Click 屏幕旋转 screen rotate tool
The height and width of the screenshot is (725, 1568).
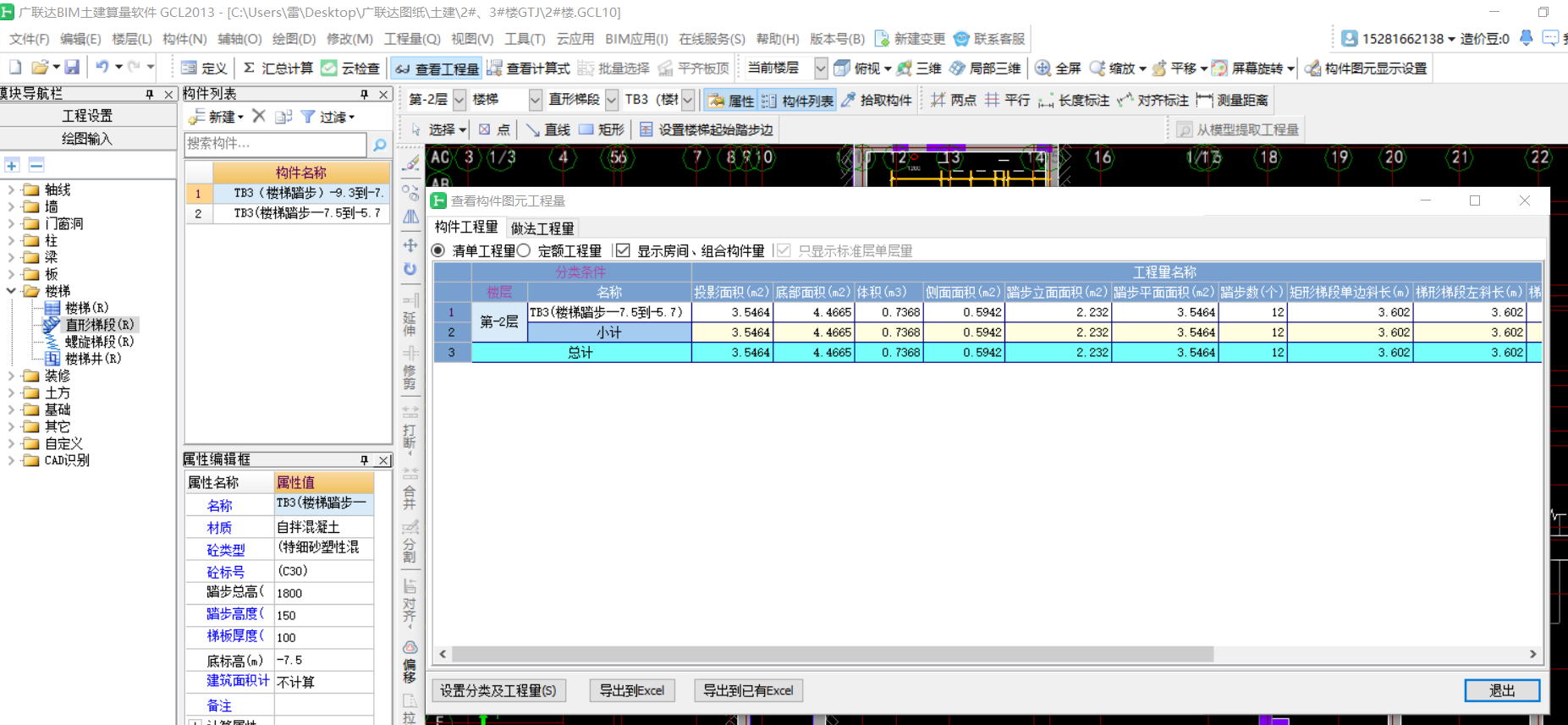tap(1247, 69)
